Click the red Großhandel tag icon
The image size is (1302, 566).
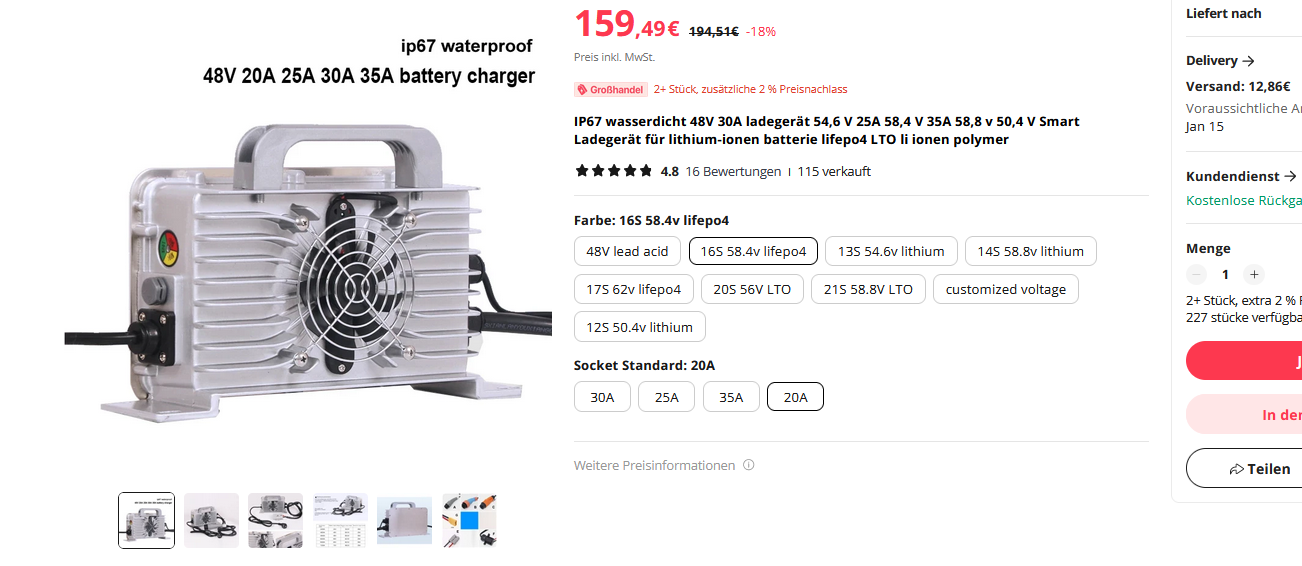tap(582, 89)
